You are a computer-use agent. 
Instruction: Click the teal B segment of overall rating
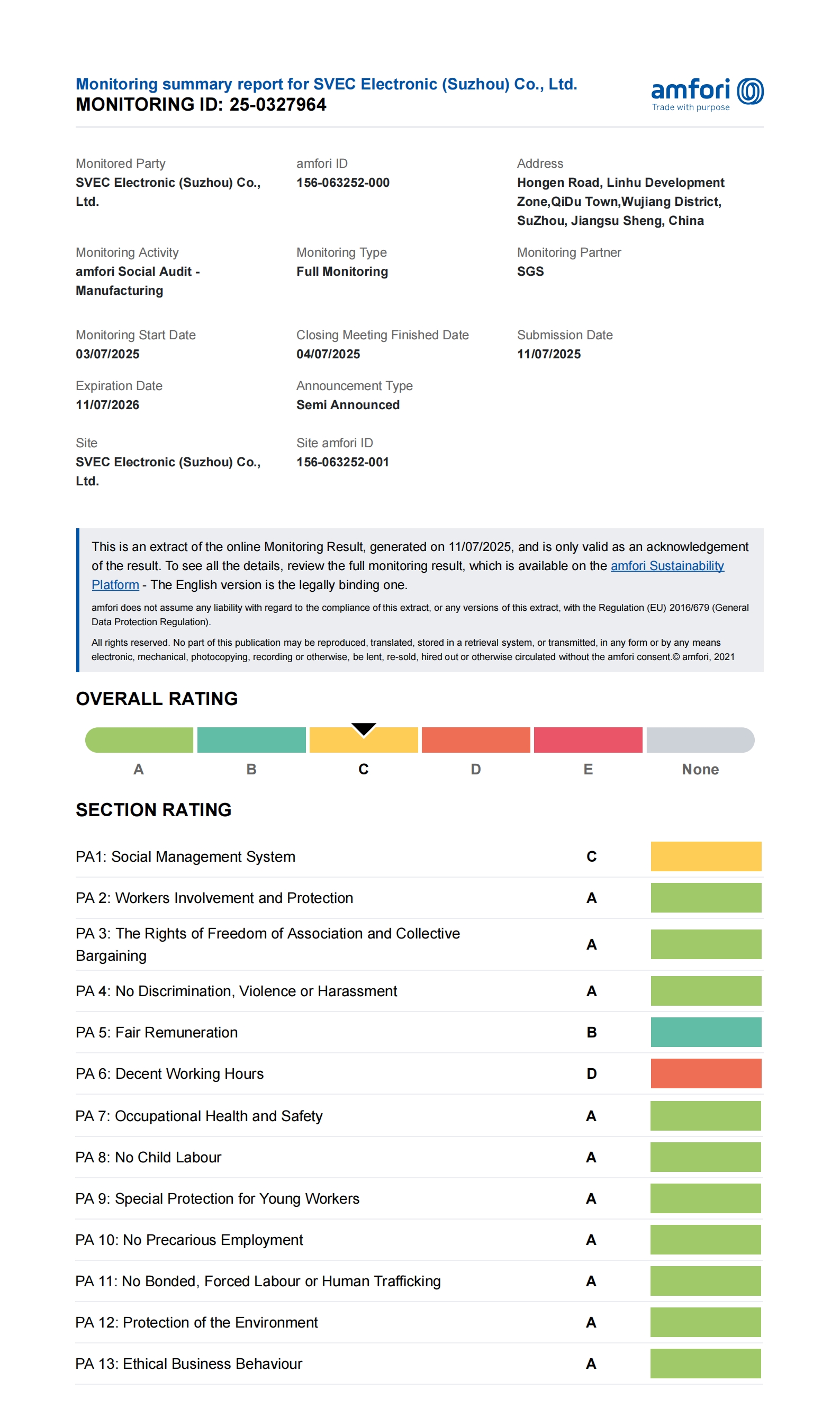pyautogui.click(x=251, y=740)
